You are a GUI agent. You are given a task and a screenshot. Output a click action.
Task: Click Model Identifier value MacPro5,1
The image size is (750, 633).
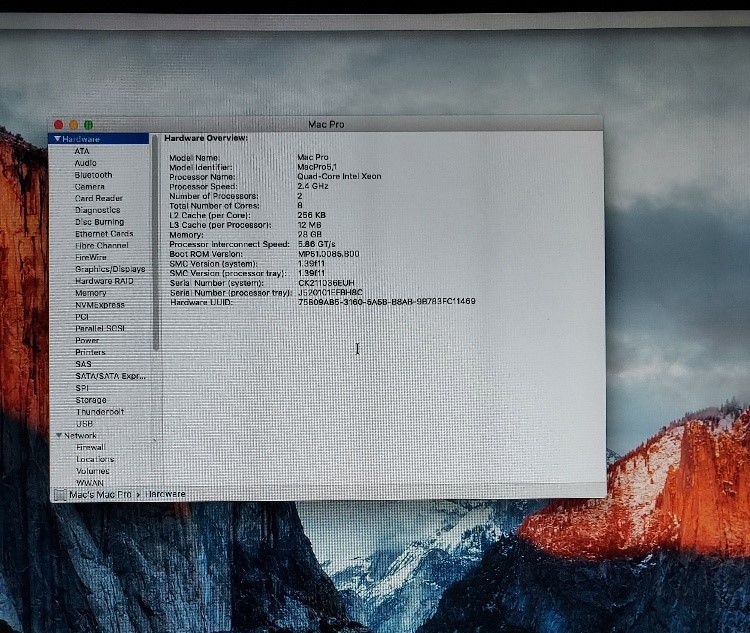pos(317,167)
